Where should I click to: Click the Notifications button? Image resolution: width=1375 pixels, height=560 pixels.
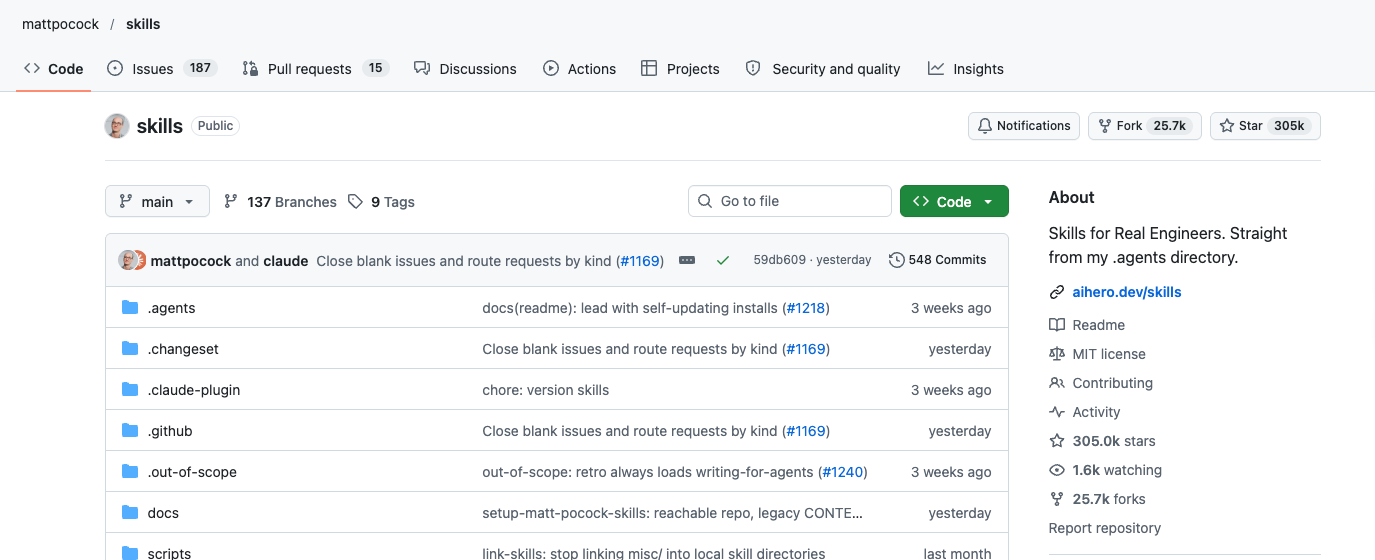tap(1024, 126)
